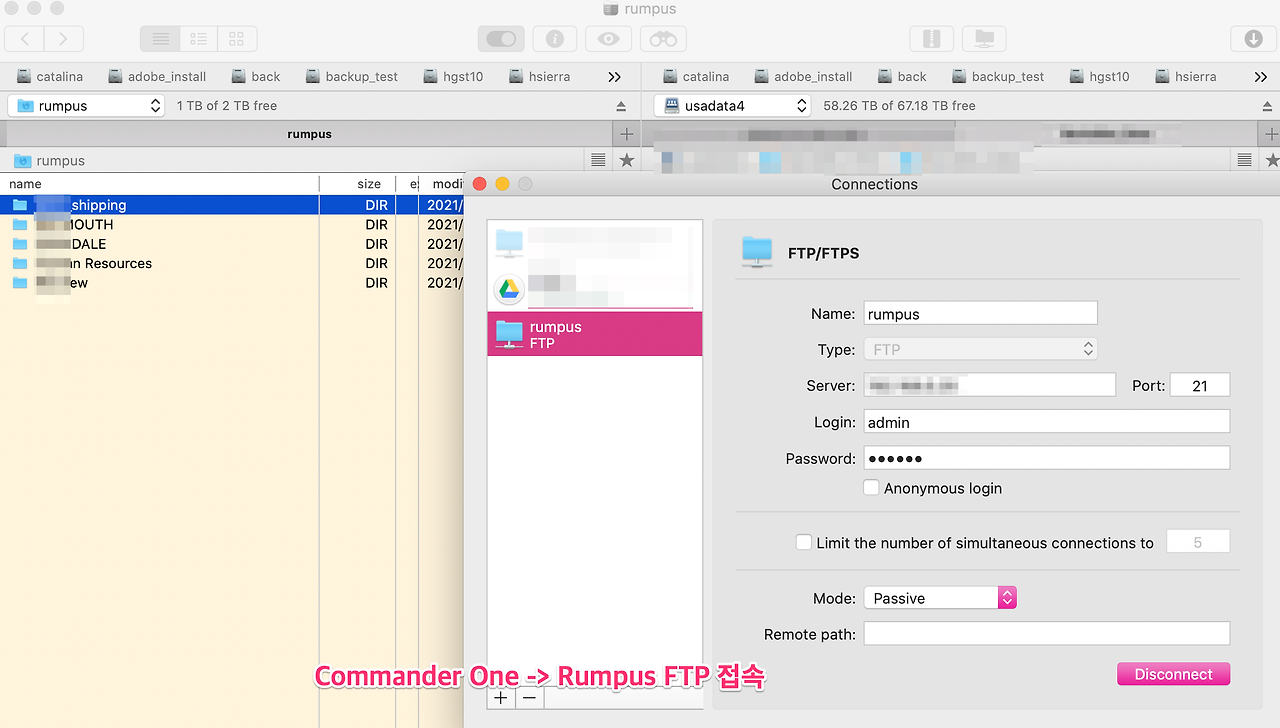
Task: Click the Get Info toolbar icon
Action: click(554, 38)
